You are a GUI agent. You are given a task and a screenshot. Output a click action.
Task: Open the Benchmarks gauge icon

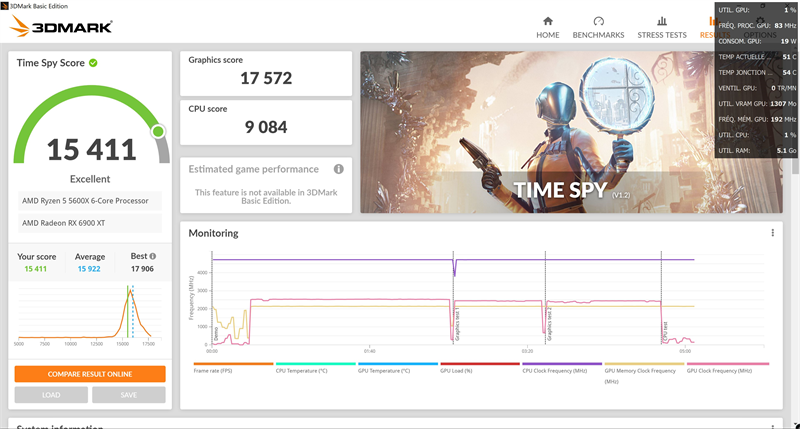(598, 21)
